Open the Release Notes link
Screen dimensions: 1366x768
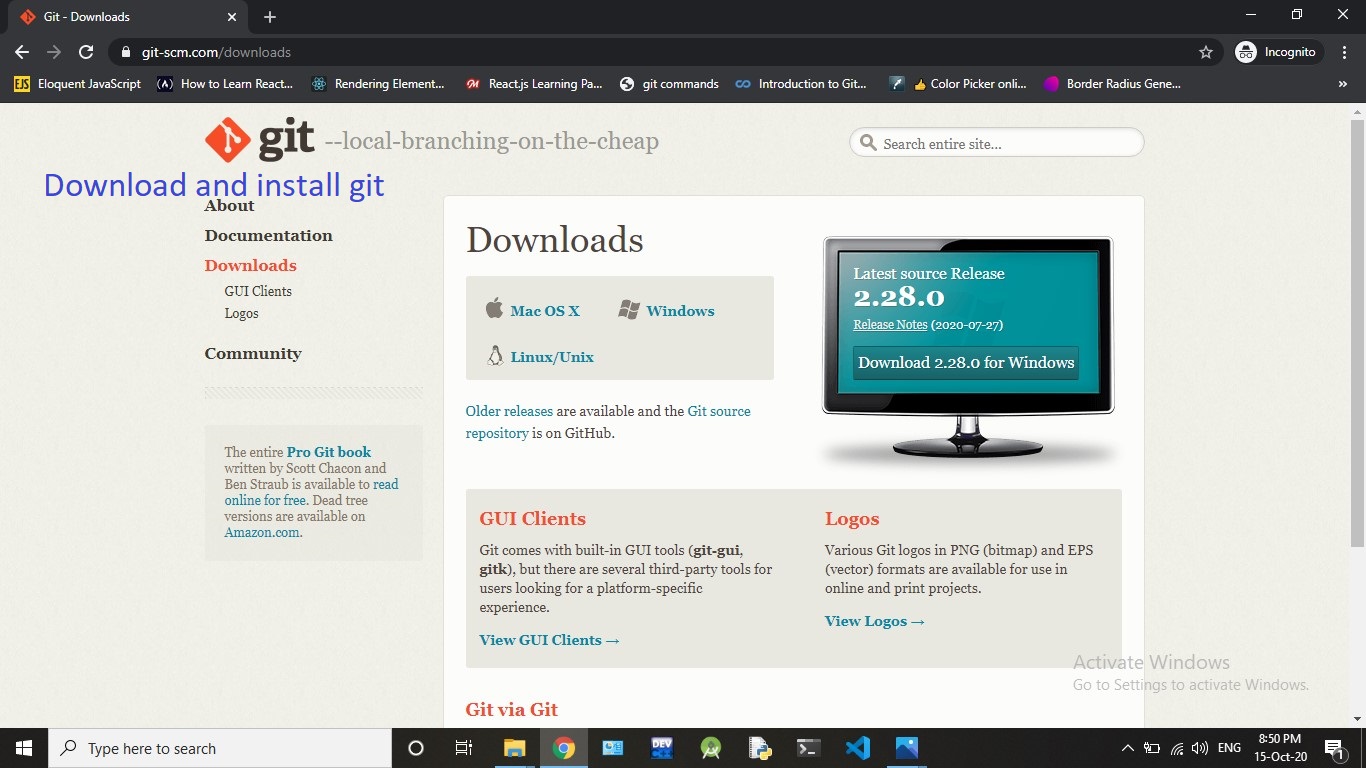(x=890, y=325)
